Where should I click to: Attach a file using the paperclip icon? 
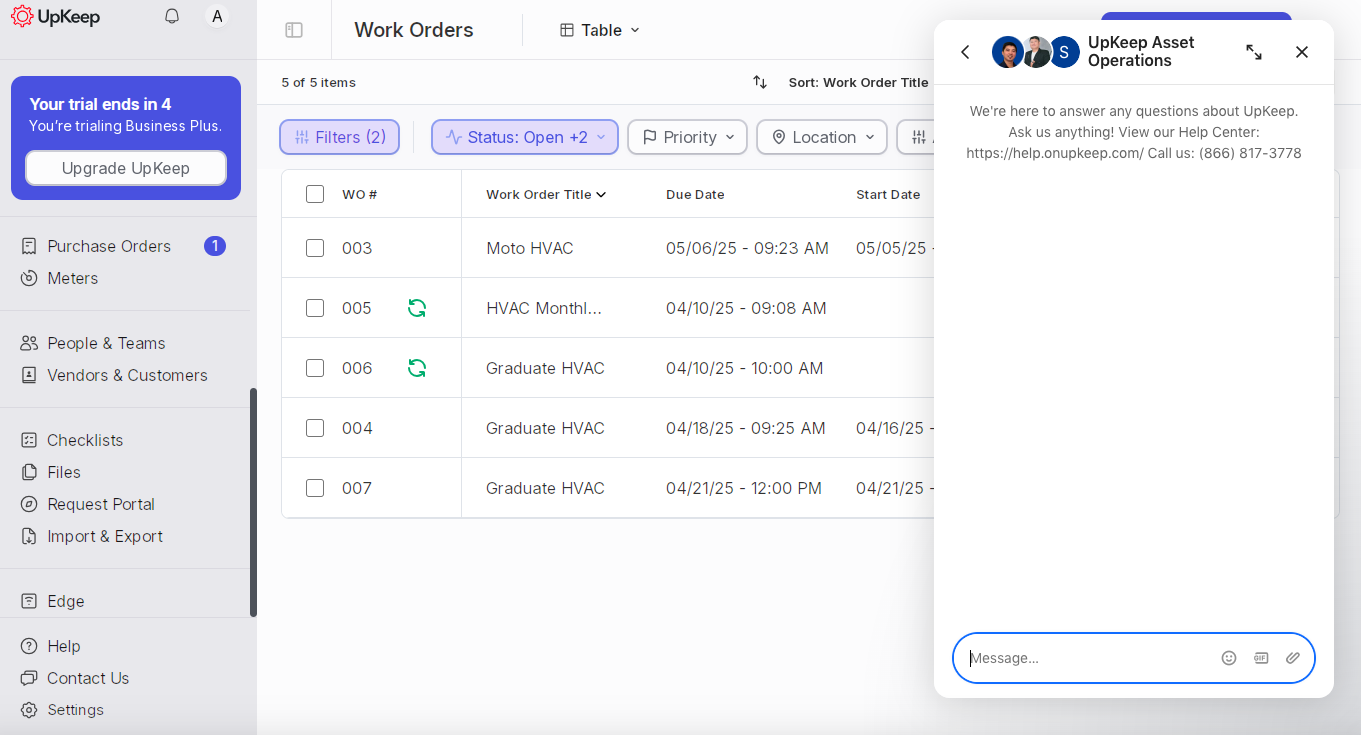tap(1293, 658)
